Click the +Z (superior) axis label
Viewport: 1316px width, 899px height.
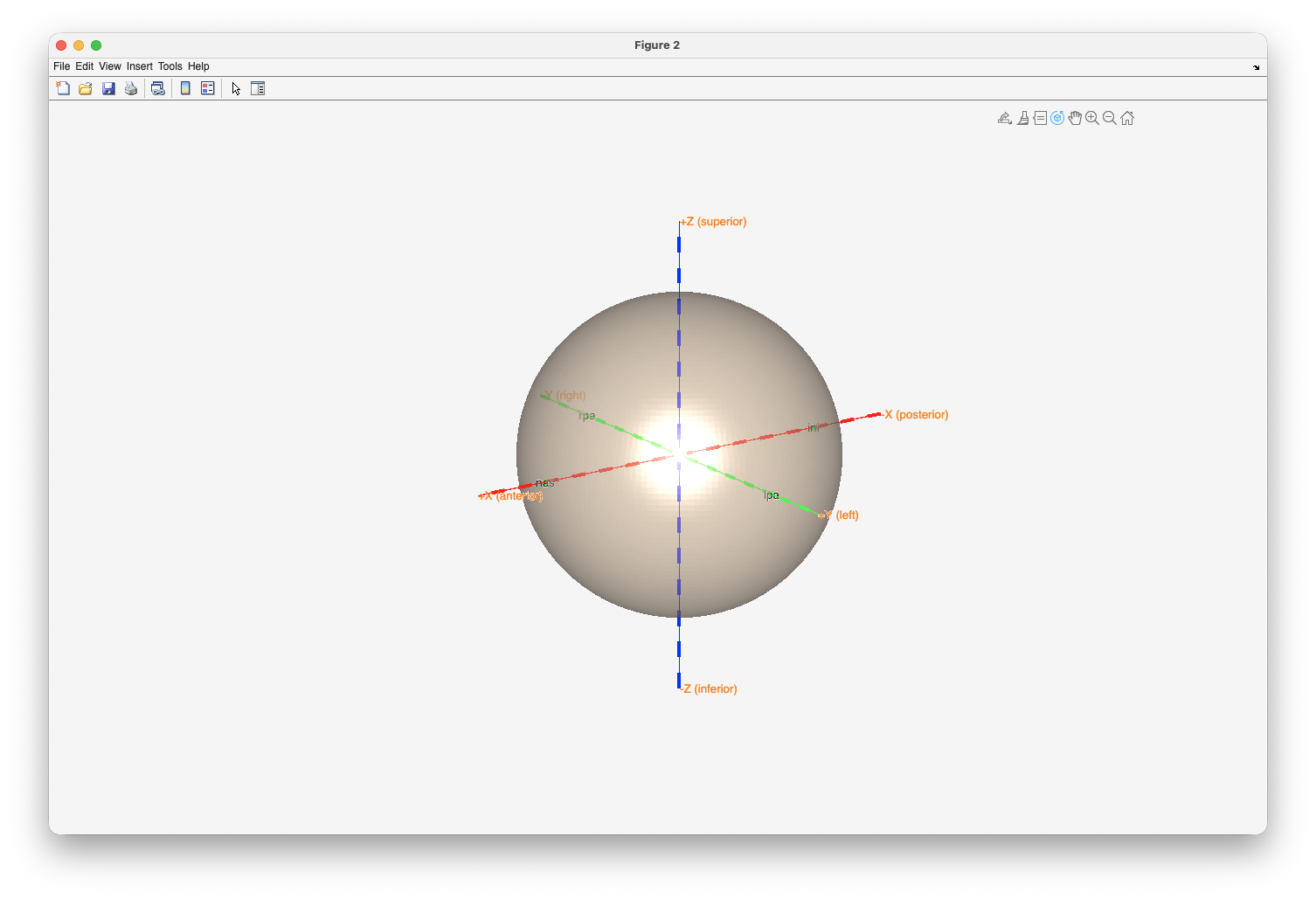pyautogui.click(x=714, y=222)
